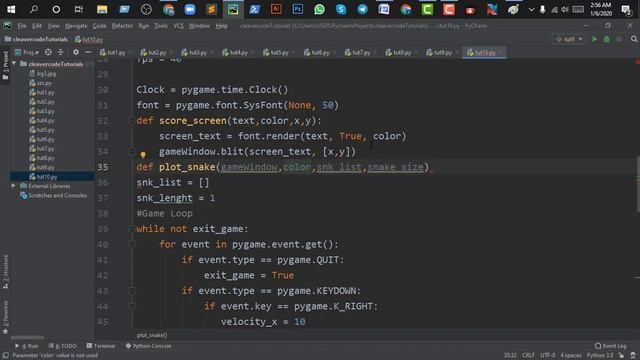Open the Python Console tool window
Screen dimensions: 640x360
click(x=148, y=346)
